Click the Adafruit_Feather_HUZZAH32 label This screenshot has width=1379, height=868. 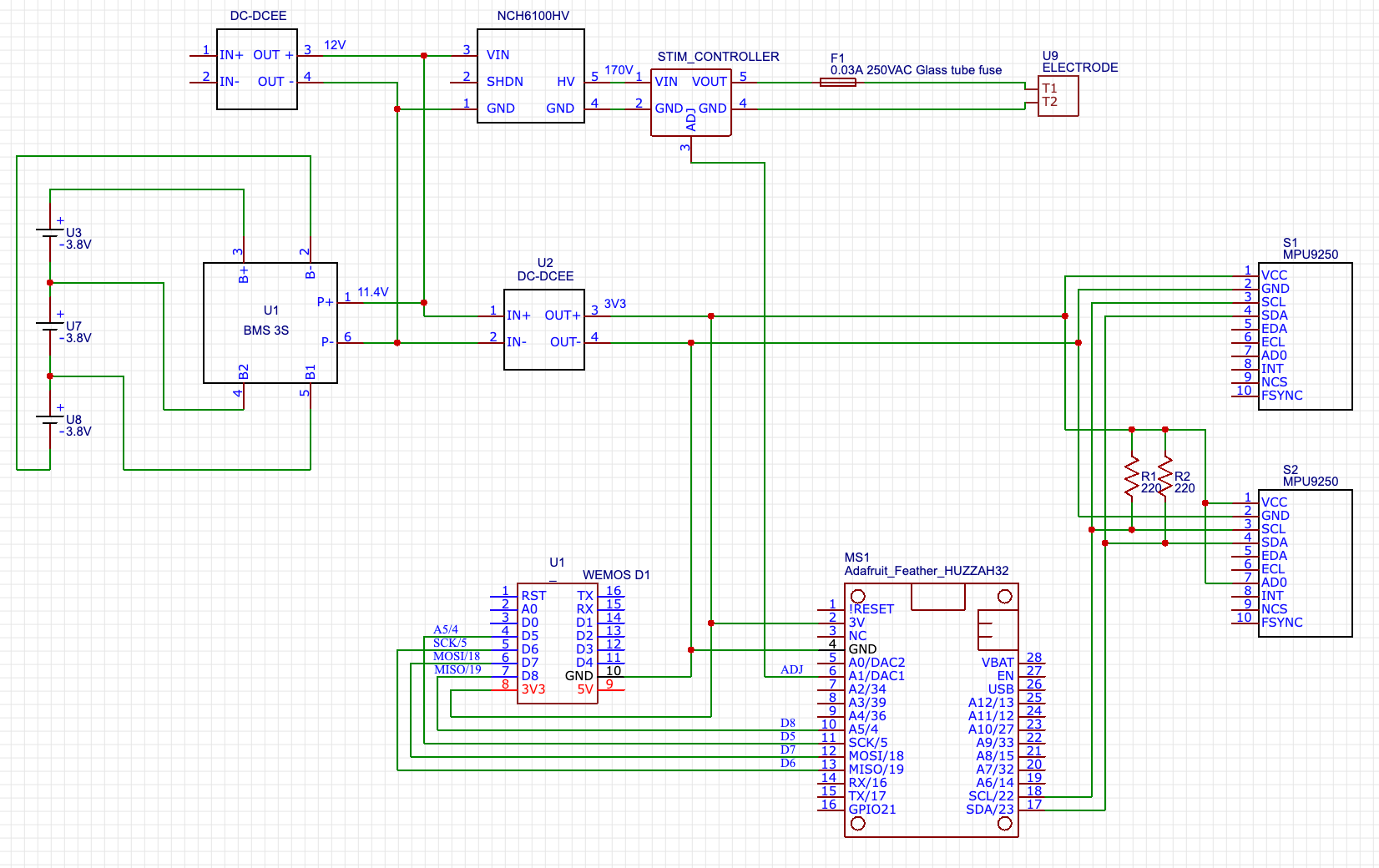coord(927,571)
